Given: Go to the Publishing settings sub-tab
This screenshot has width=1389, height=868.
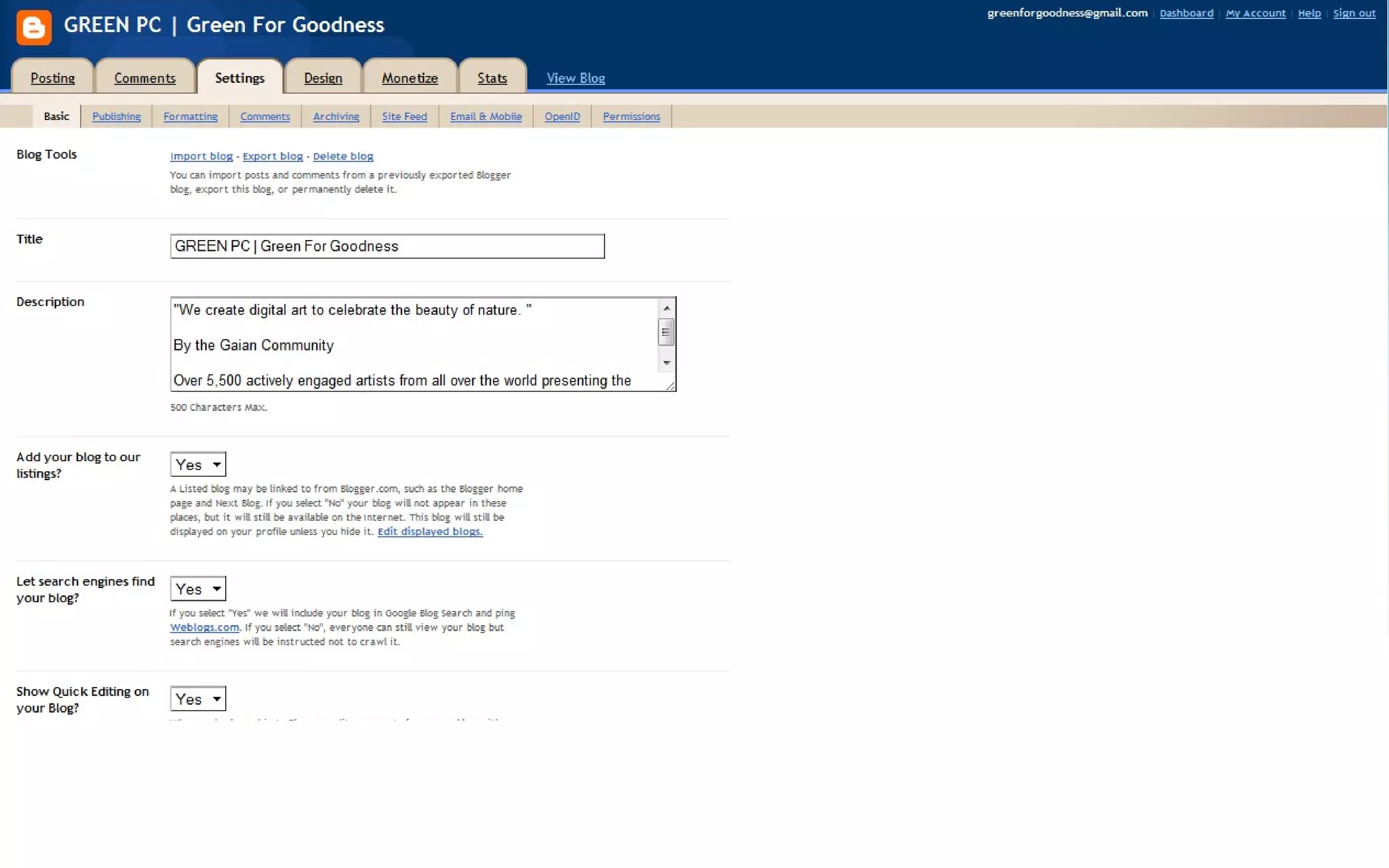Looking at the screenshot, I should pos(117,117).
